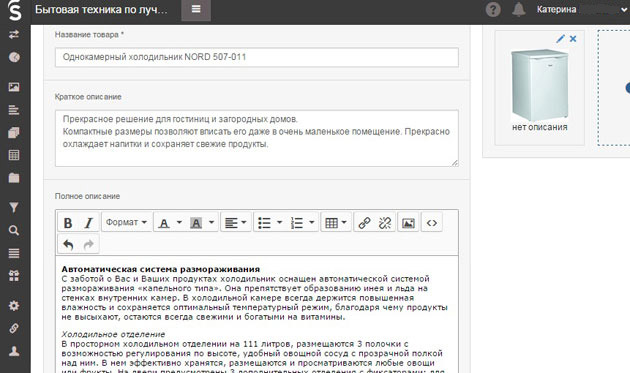Open the list rows sidebar icon

click(14, 253)
